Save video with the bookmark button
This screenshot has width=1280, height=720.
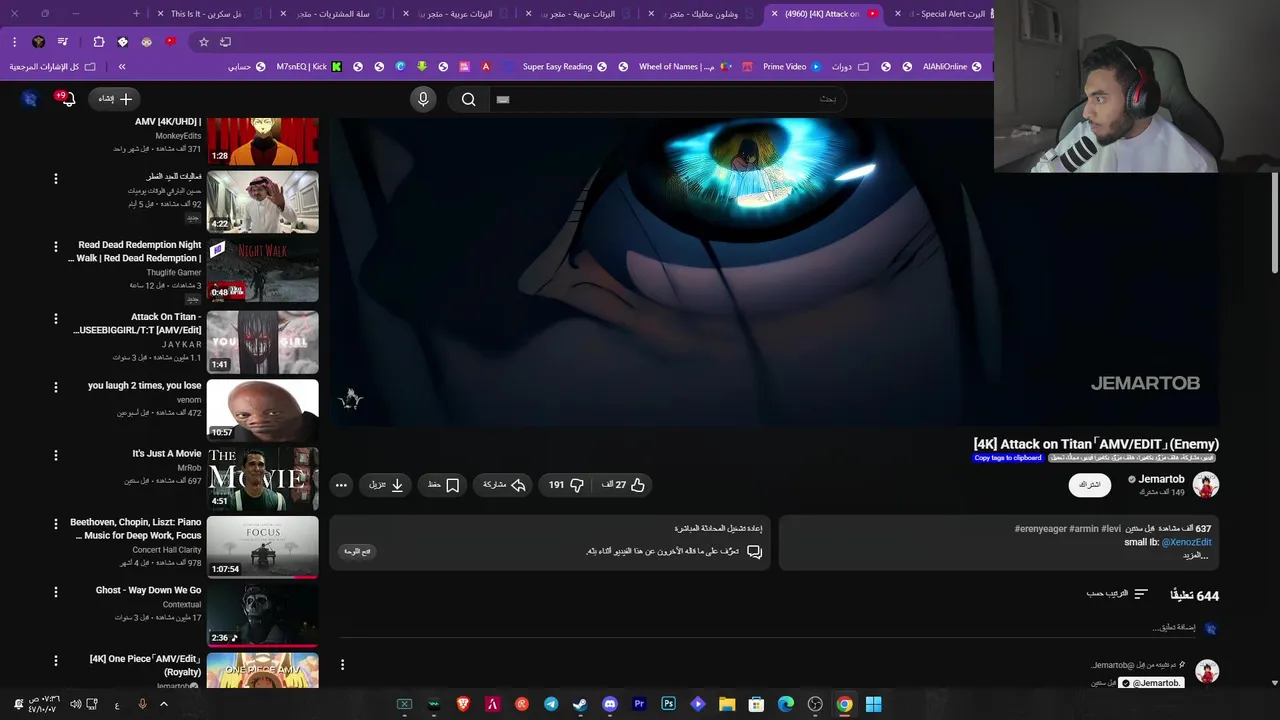pyautogui.click(x=443, y=485)
